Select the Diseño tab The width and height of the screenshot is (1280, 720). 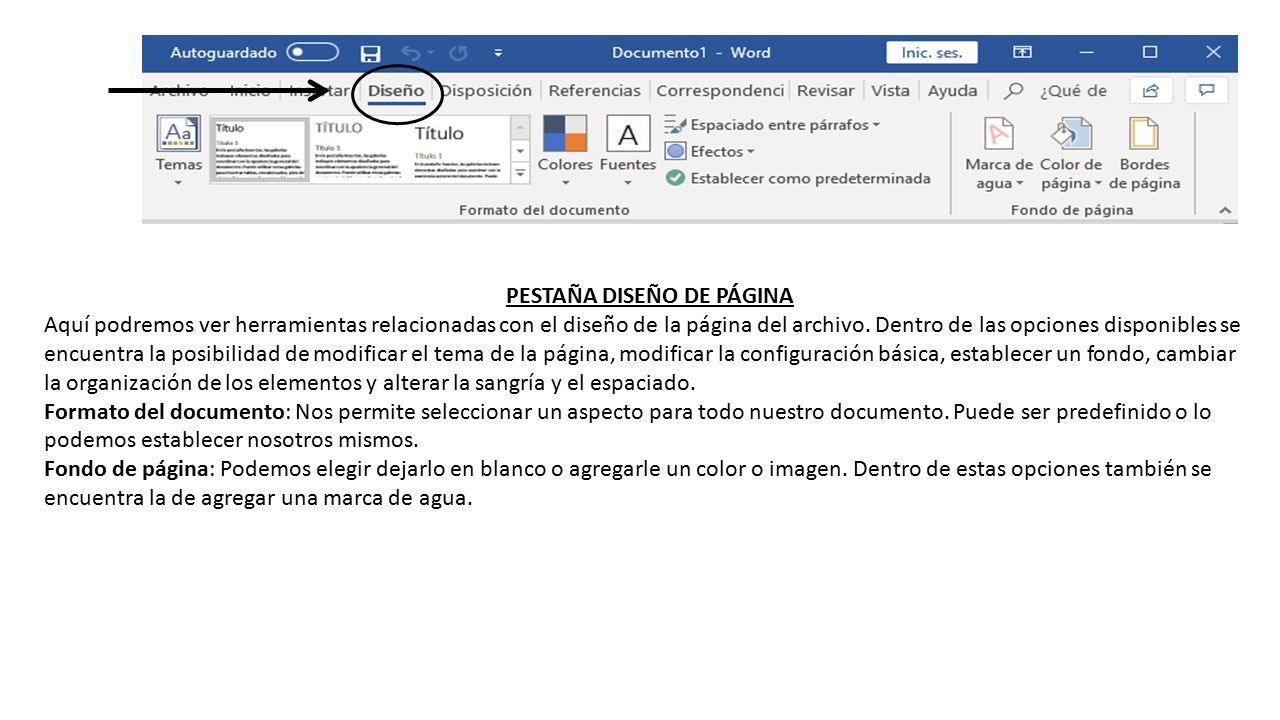pos(396,91)
